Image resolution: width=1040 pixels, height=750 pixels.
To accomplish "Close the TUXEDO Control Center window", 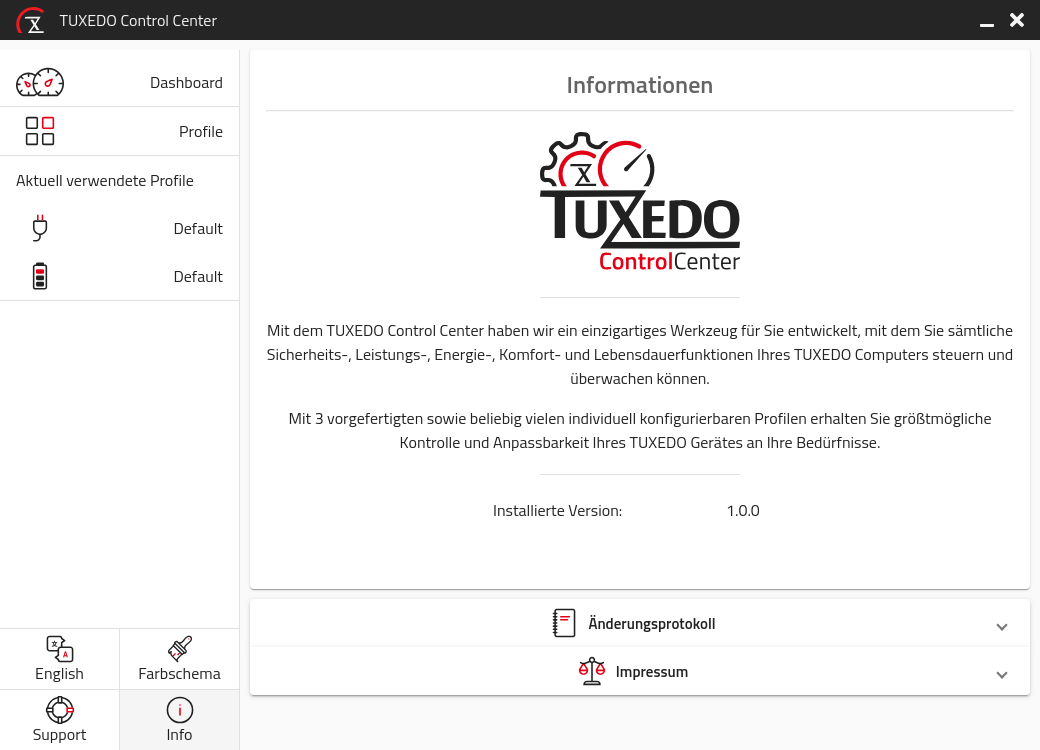I will pos(1017,20).
